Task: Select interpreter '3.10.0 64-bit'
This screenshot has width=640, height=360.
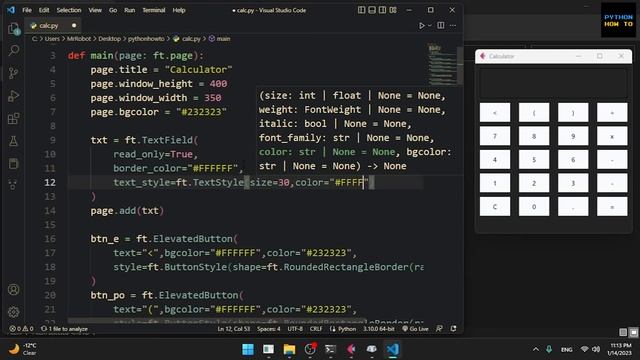Action: pyautogui.click(x=379, y=329)
